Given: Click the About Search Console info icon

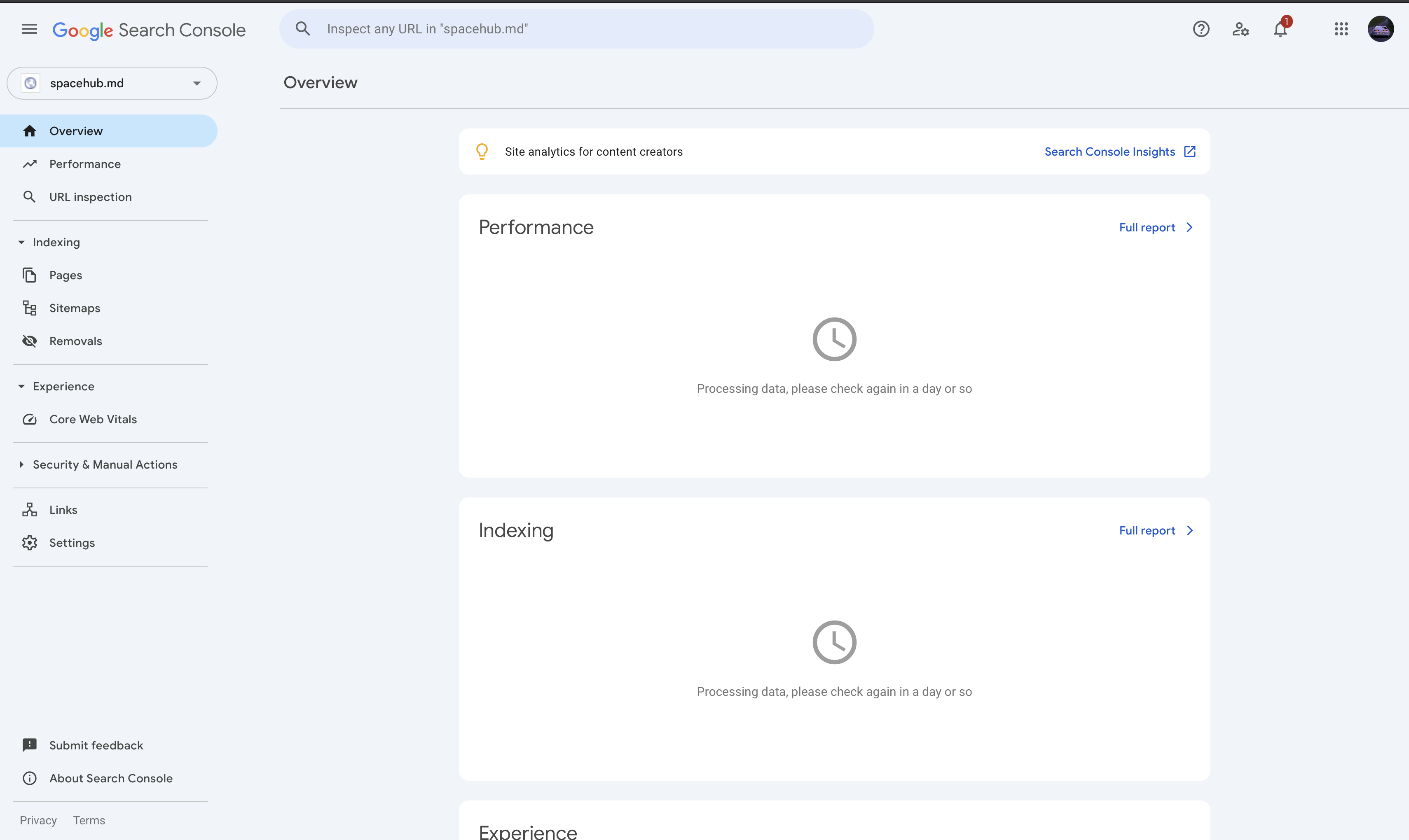Looking at the screenshot, I should (x=29, y=778).
